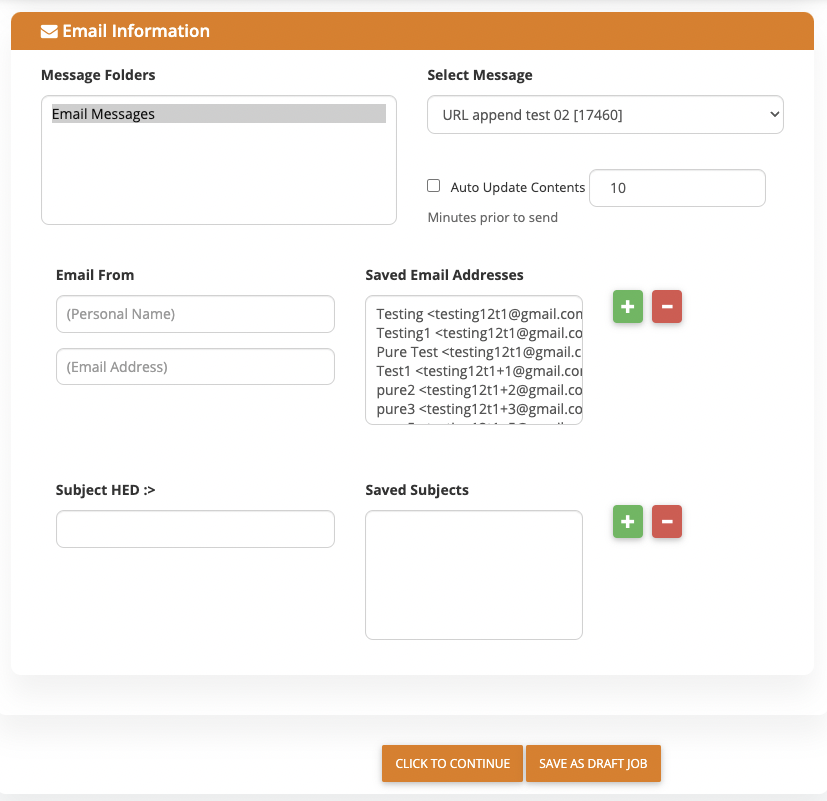The width and height of the screenshot is (827, 801).
Task: Select Testing1 saved email address entry
Action: pos(479,333)
